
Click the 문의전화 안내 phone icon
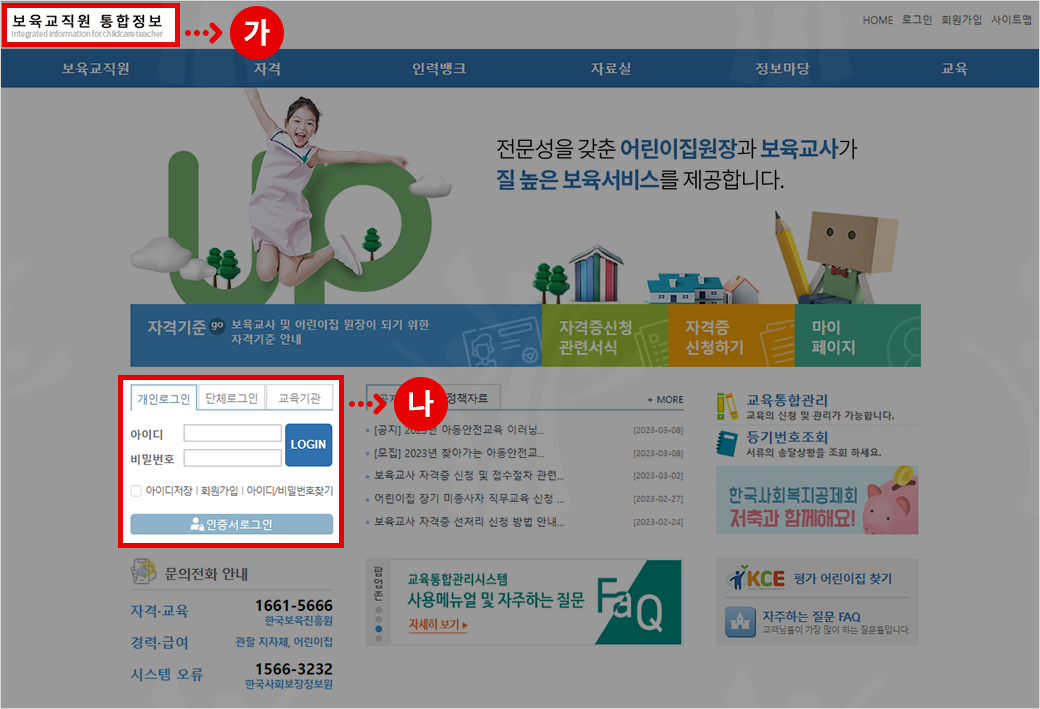click(144, 573)
